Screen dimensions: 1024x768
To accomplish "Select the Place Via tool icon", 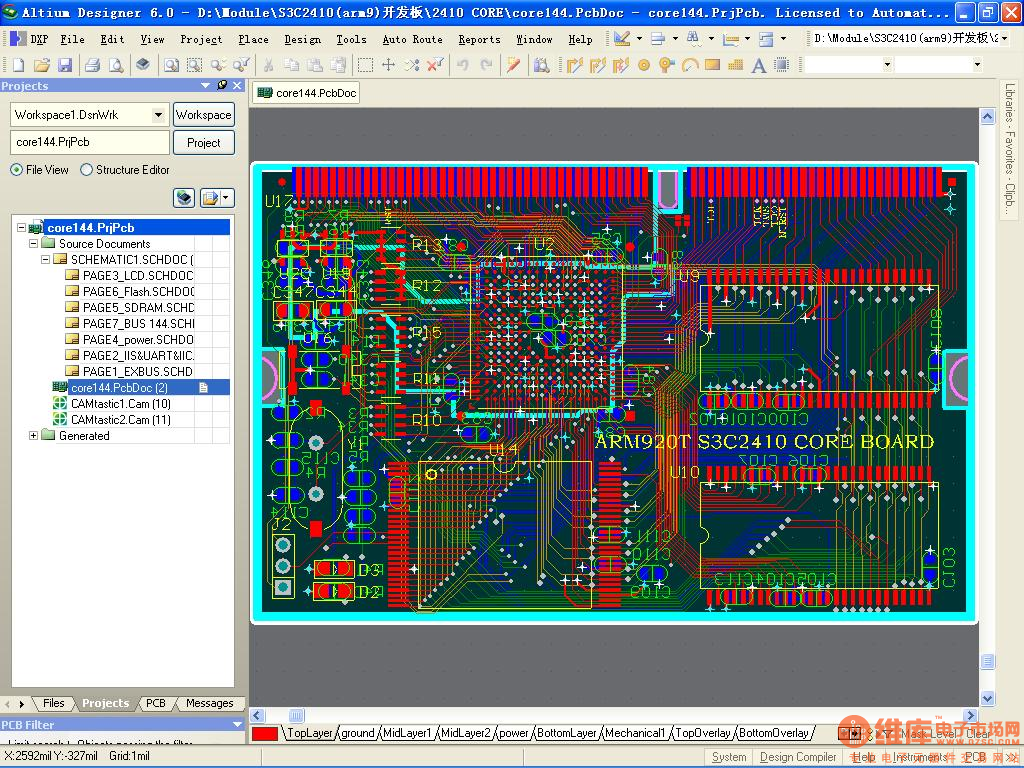I will tap(666, 65).
